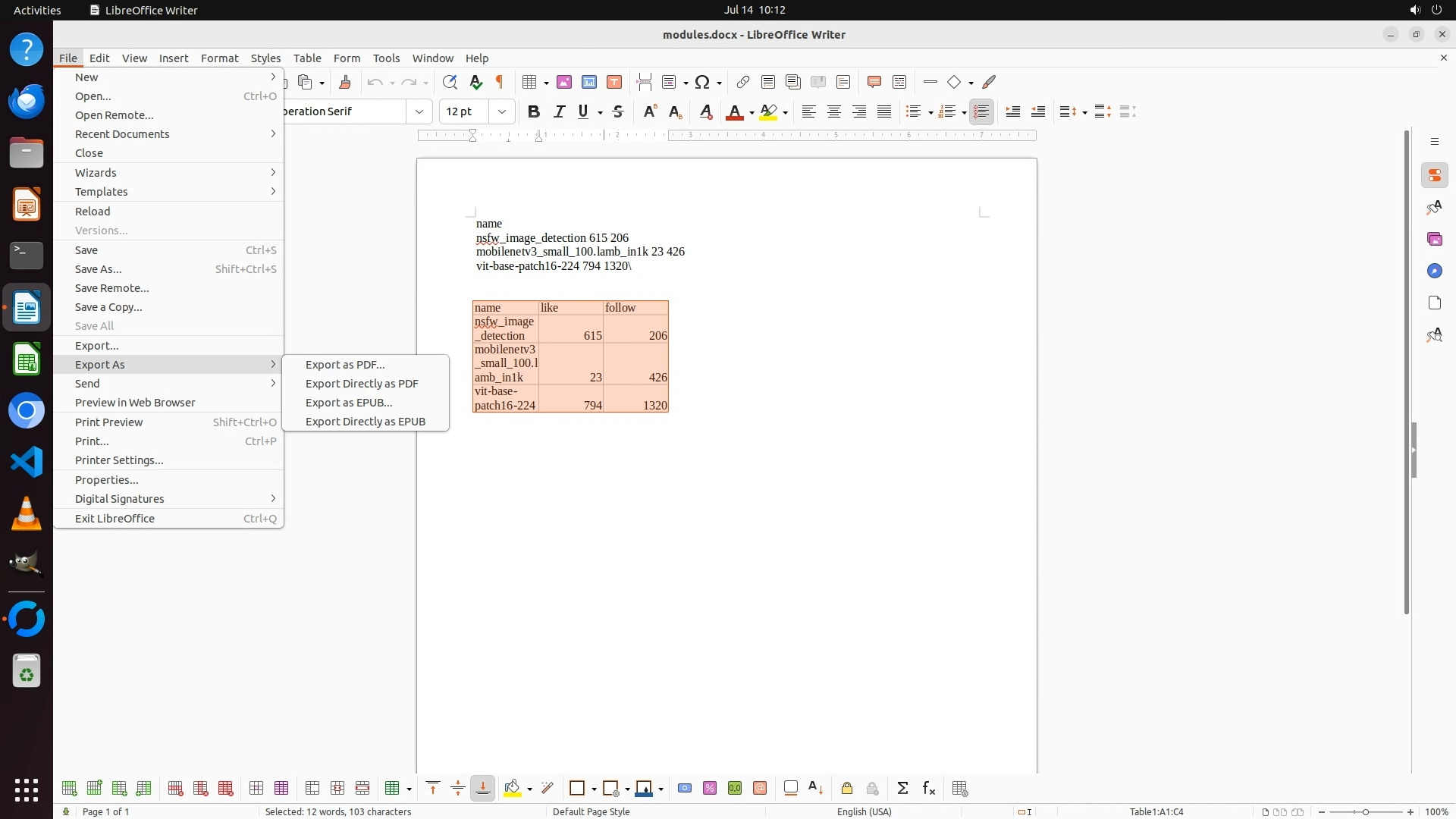Image resolution: width=1456 pixels, height=819 pixels.
Task: Click the Insert Image icon
Action: pyautogui.click(x=564, y=82)
